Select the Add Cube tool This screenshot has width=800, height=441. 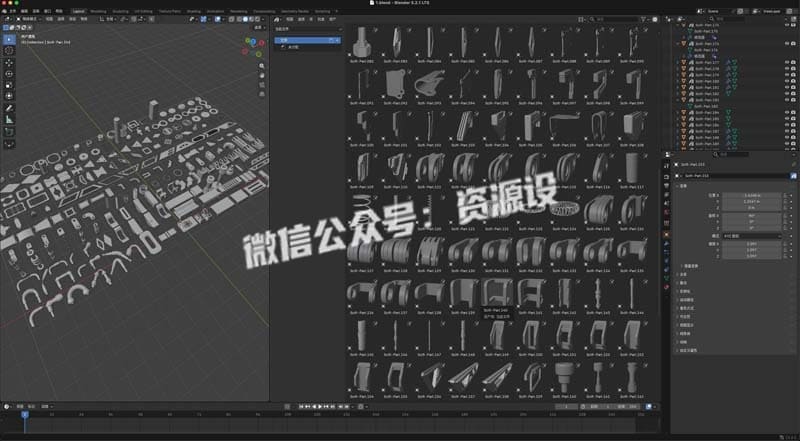[x=9, y=132]
